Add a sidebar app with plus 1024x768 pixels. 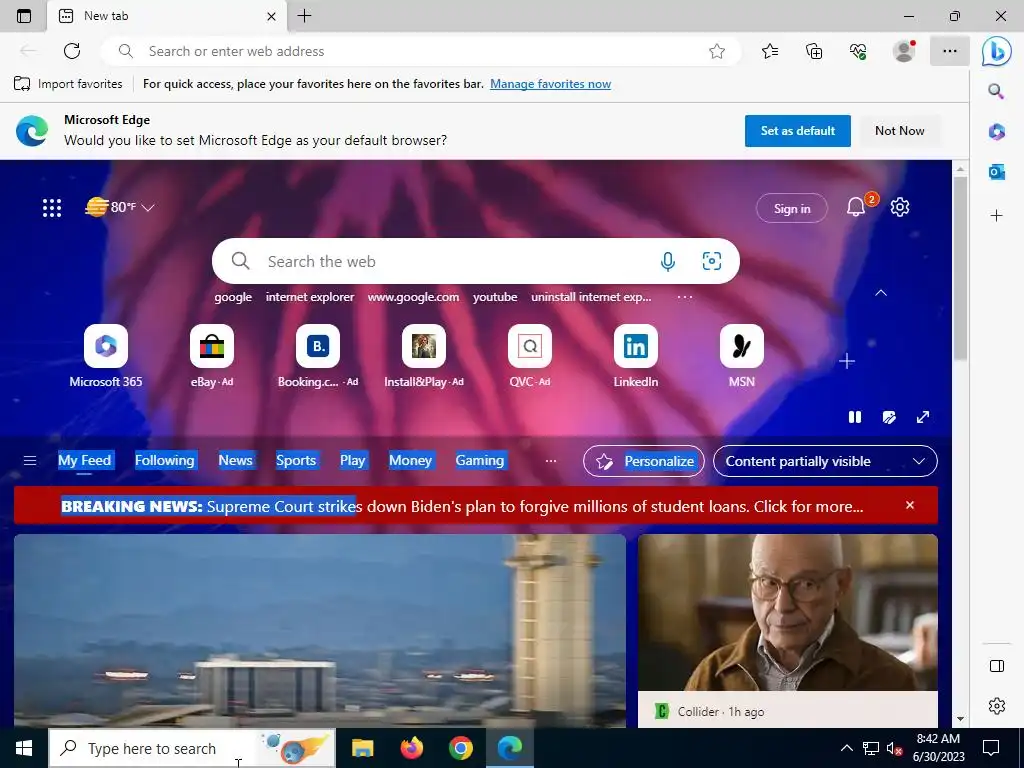pos(997,216)
